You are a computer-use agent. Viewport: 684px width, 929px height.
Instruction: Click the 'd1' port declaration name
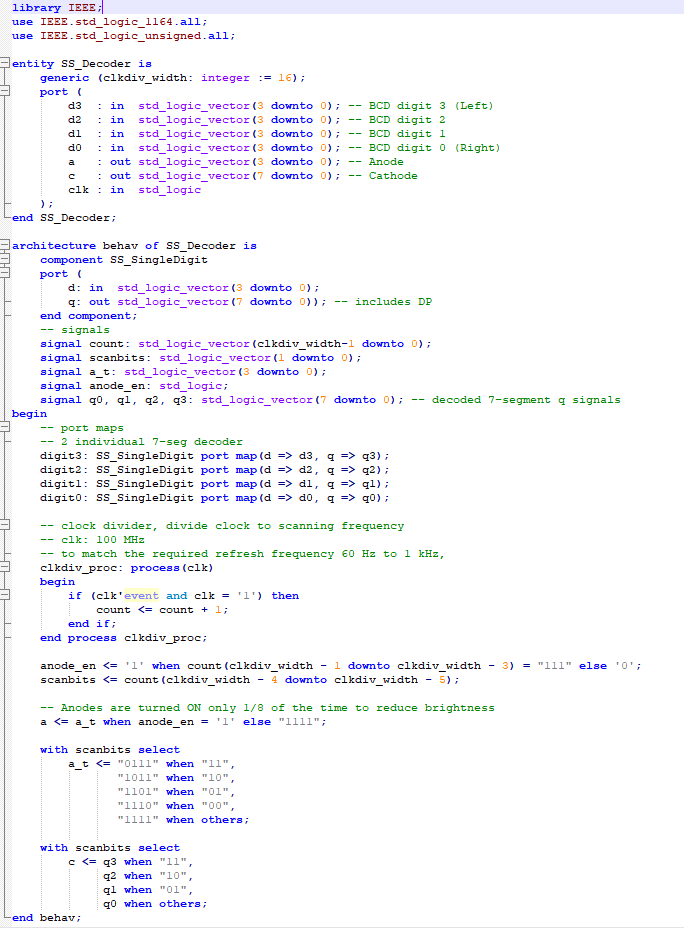[75, 134]
